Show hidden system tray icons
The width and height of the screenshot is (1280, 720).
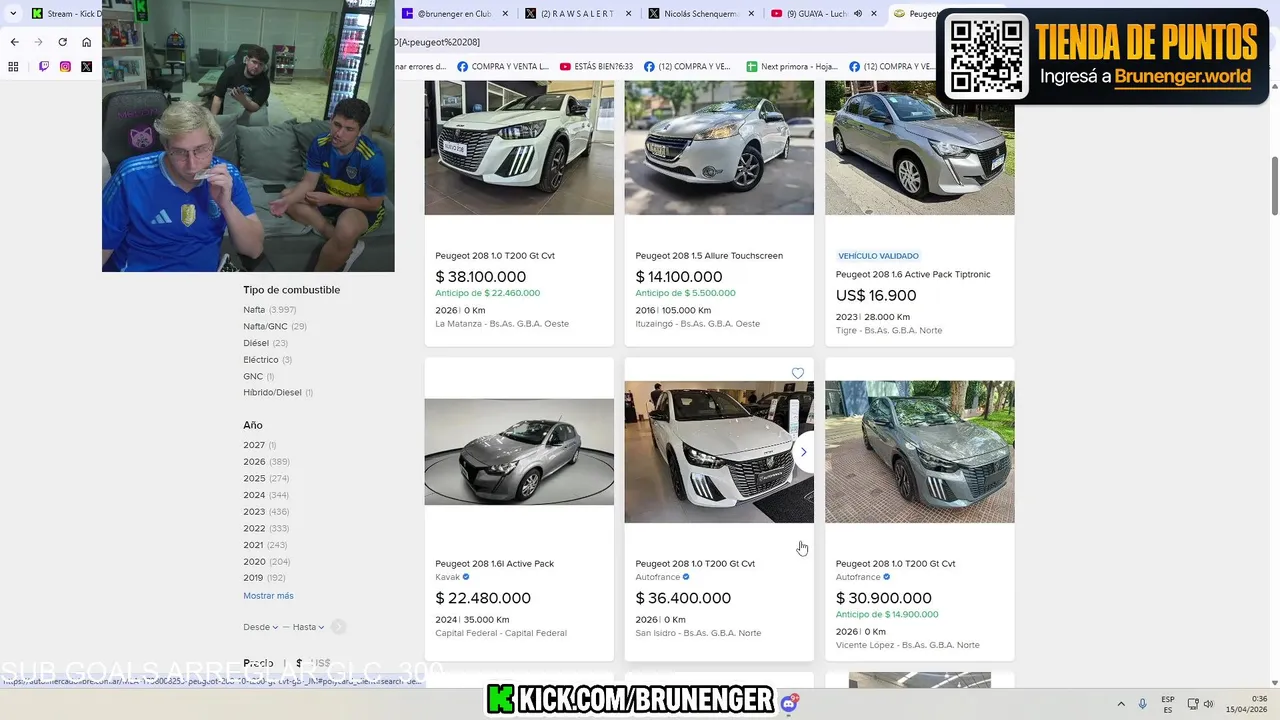pyautogui.click(x=1120, y=704)
